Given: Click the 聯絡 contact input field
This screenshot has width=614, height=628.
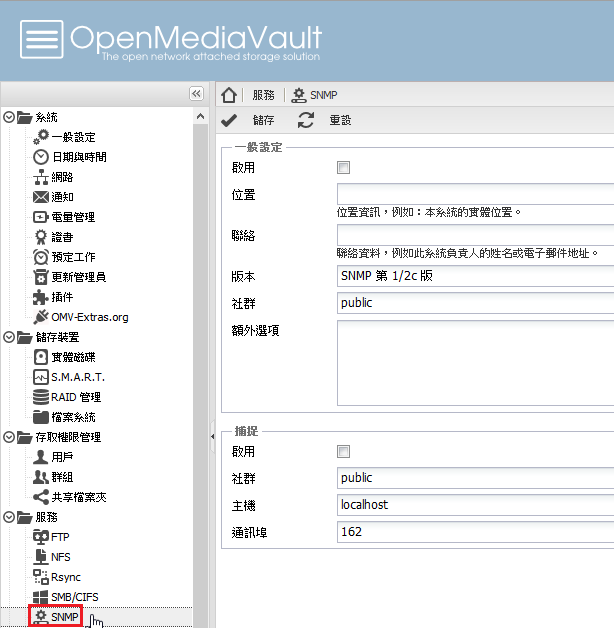Looking at the screenshot, I should point(475,235).
